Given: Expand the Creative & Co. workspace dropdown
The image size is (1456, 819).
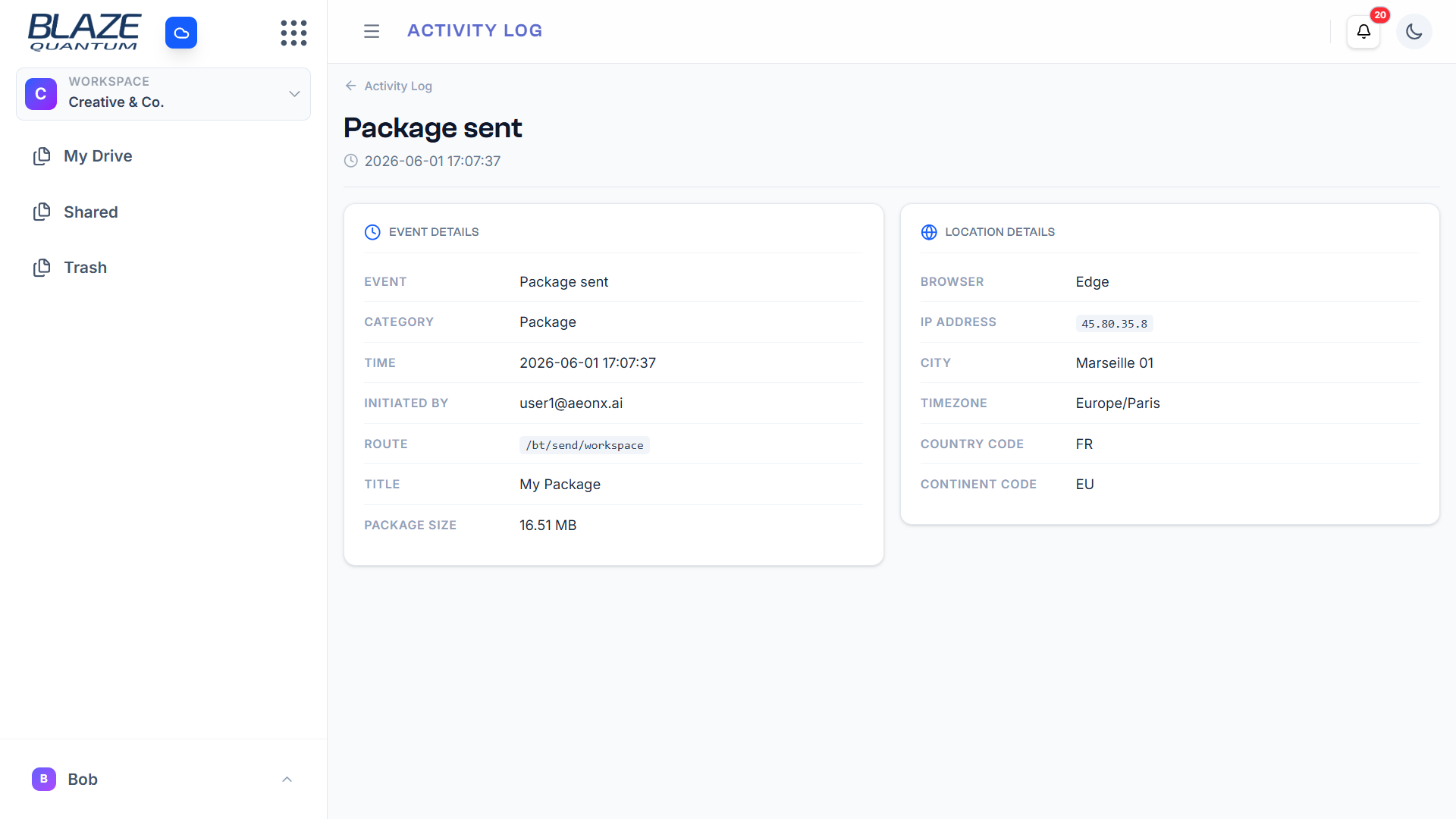Looking at the screenshot, I should click(x=163, y=94).
